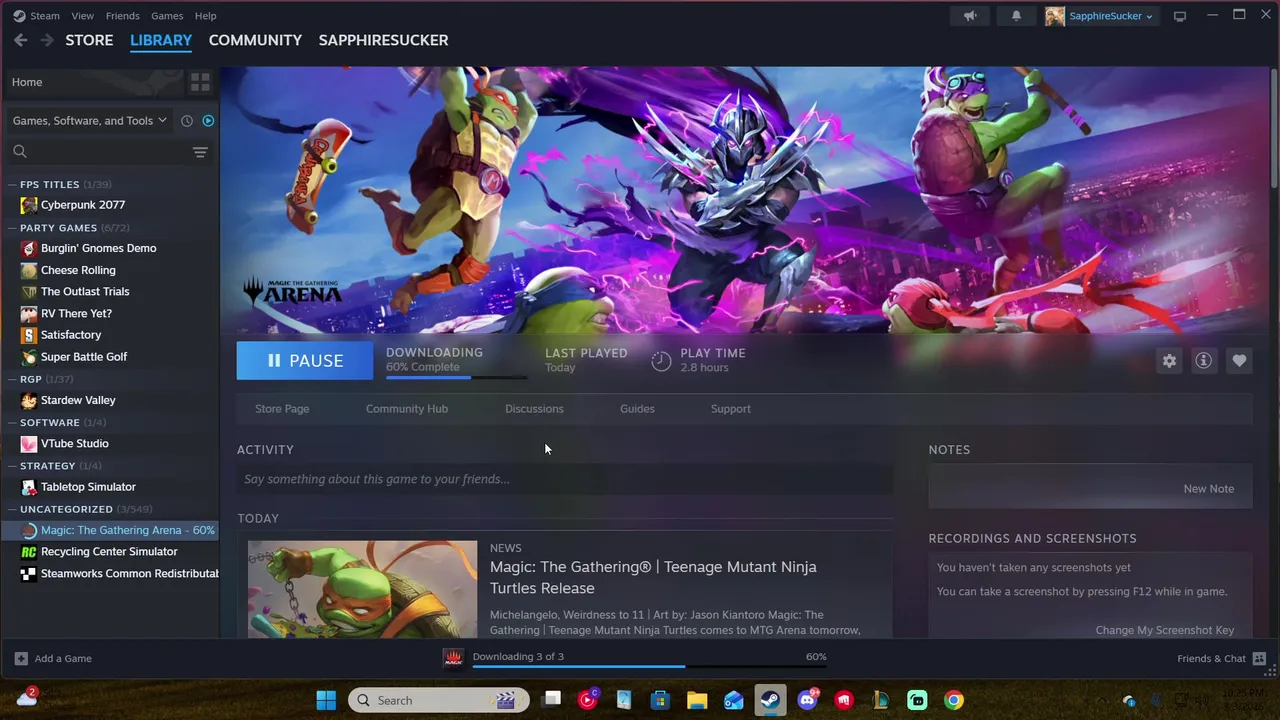Add game to favorites heart icon

[1239, 361]
